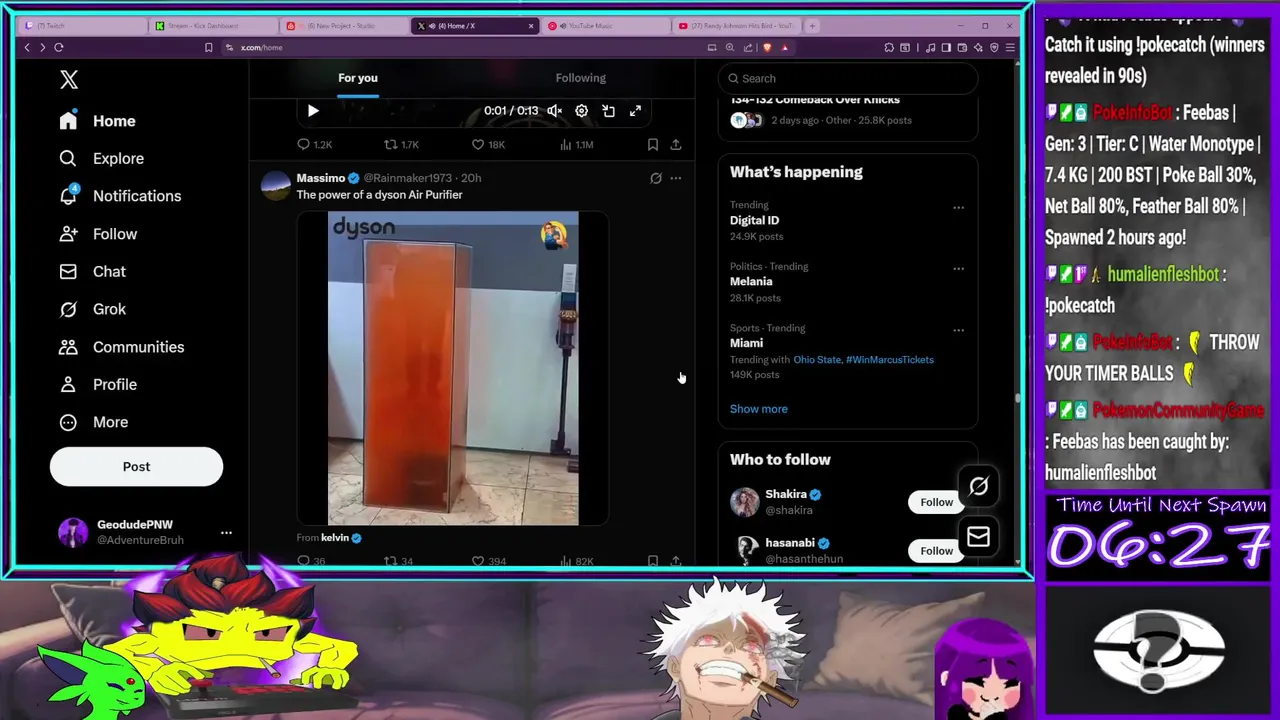Close the Home / X browser tab
This screenshot has height=720, width=1280.
pyautogui.click(x=531, y=26)
